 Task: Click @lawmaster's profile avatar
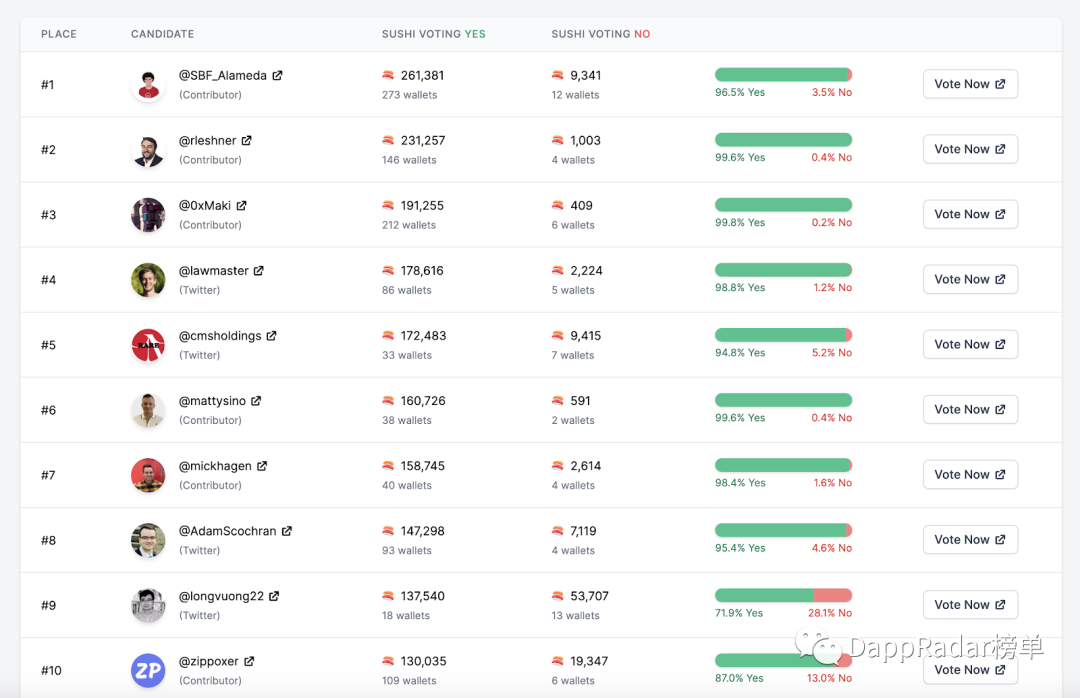tap(148, 280)
